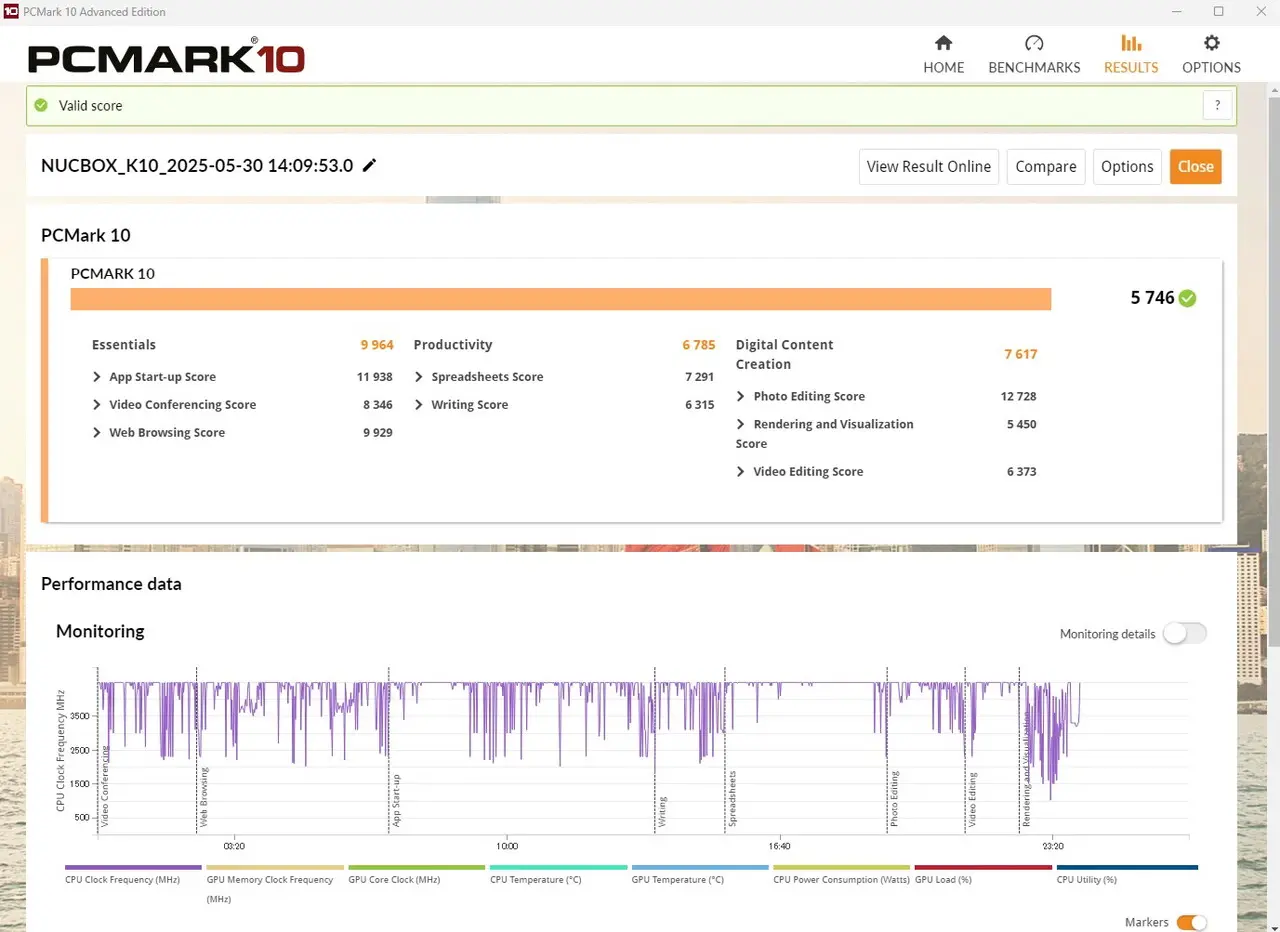Select the GPU Load legend color bar

(982, 868)
